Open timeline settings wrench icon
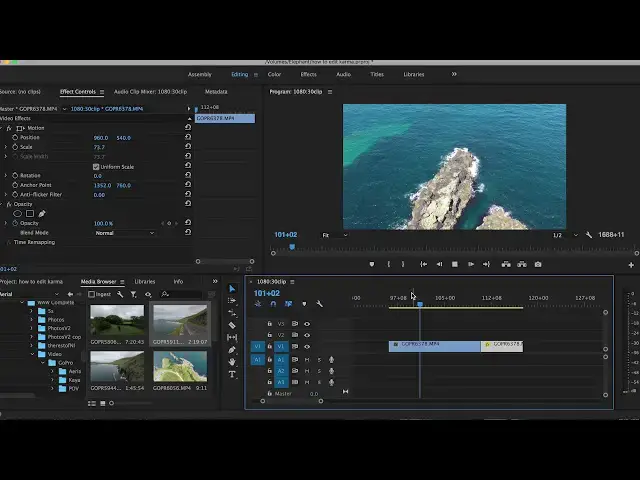This screenshot has width=640, height=480. (x=319, y=304)
